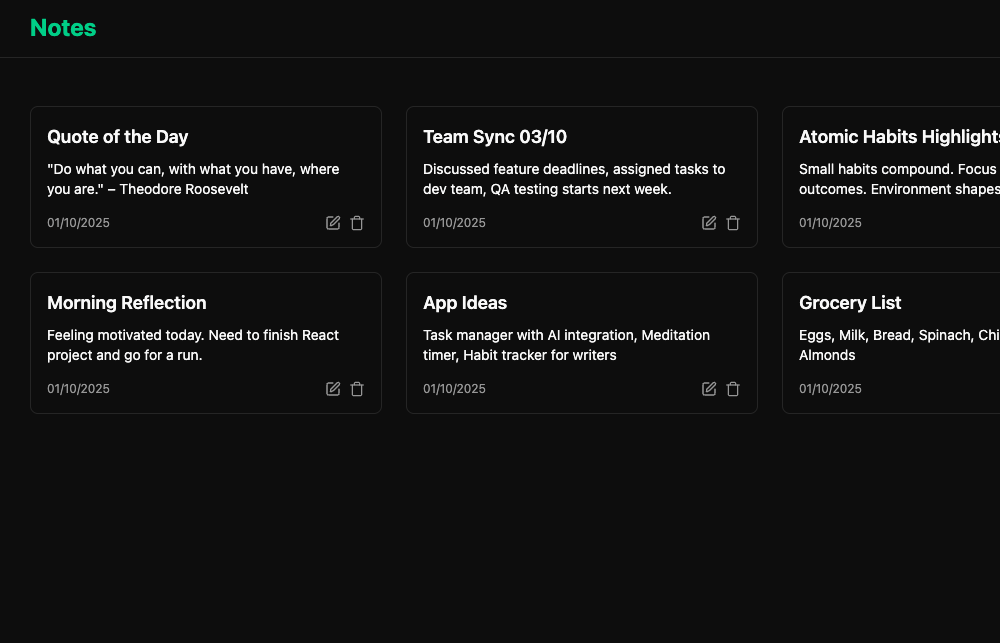Click the App Ideas card title
Screen dimensions: 1000x643
click(465, 303)
